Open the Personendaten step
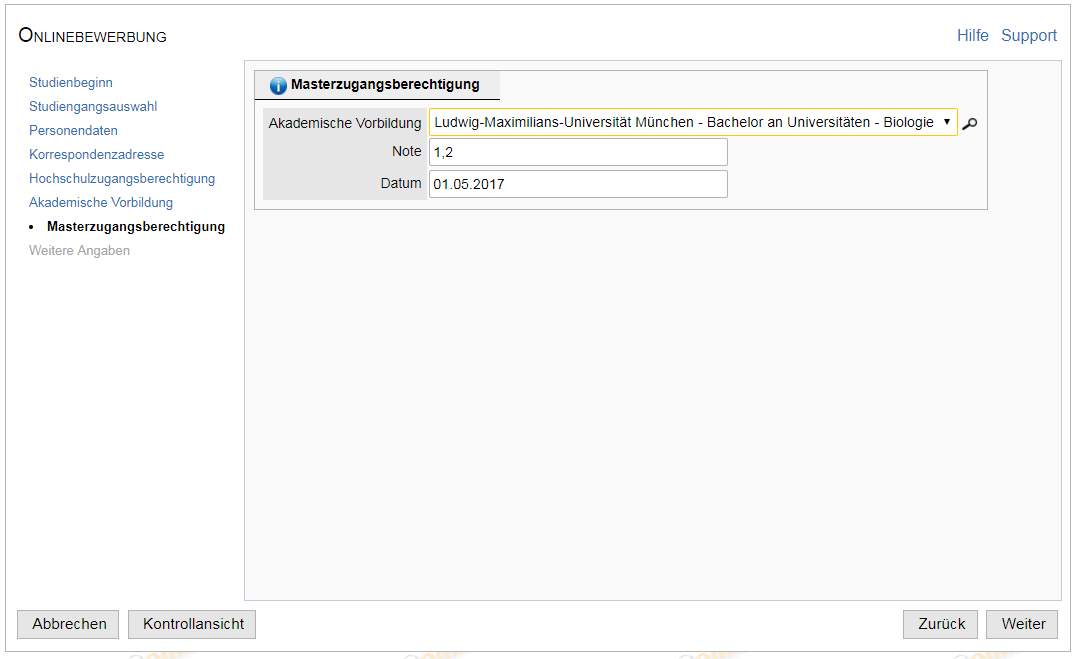The width and height of the screenshot is (1078, 659). pyautogui.click(x=73, y=131)
